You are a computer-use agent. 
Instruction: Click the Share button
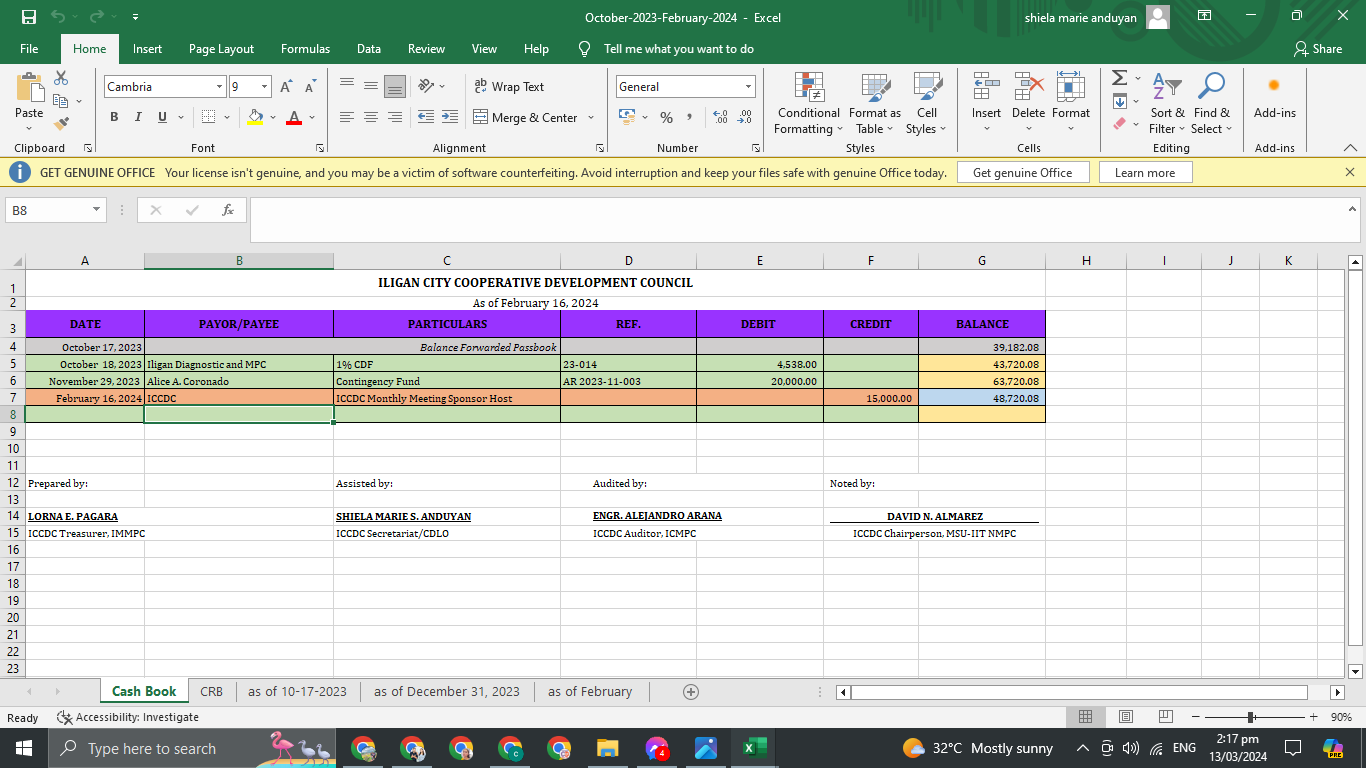[x=1318, y=48]
